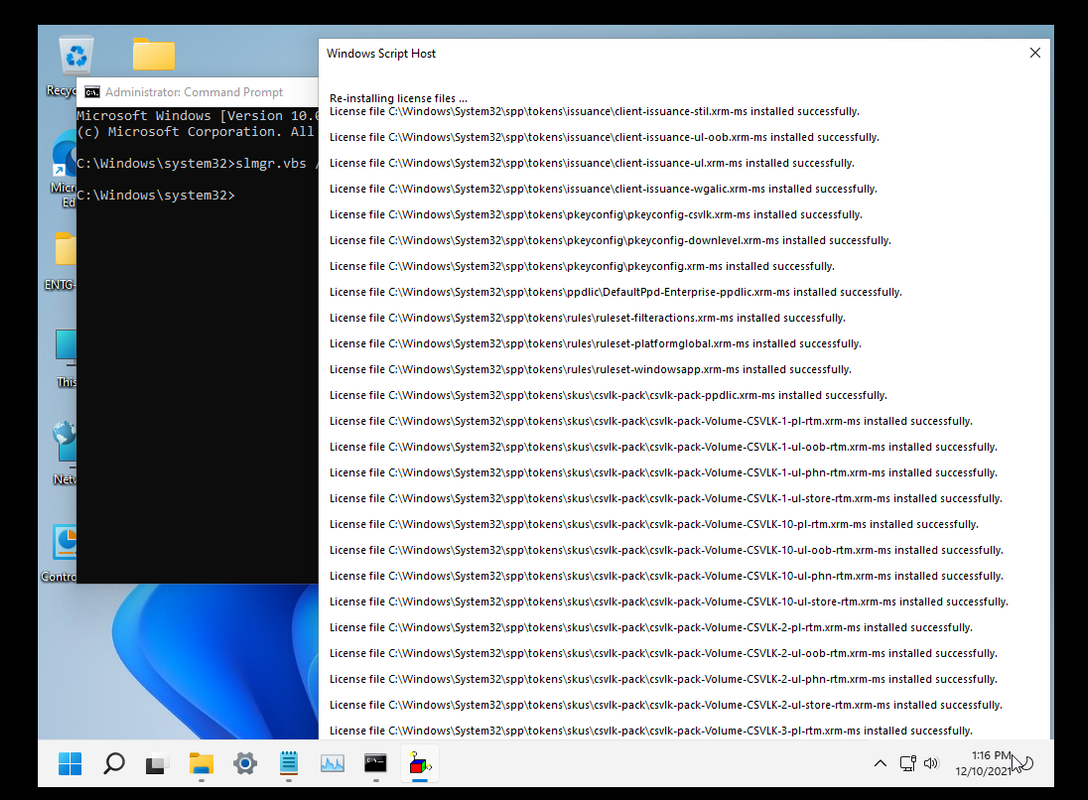Click the 'Re-installing license files ...' line

[398, 98]
